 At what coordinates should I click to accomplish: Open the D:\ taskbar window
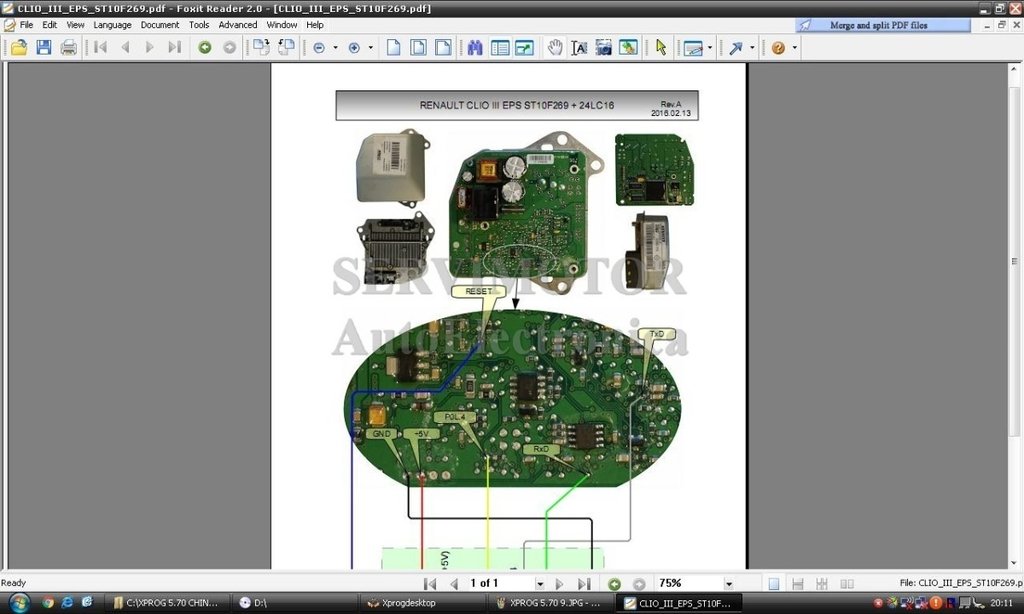click(x=296, y=603)
